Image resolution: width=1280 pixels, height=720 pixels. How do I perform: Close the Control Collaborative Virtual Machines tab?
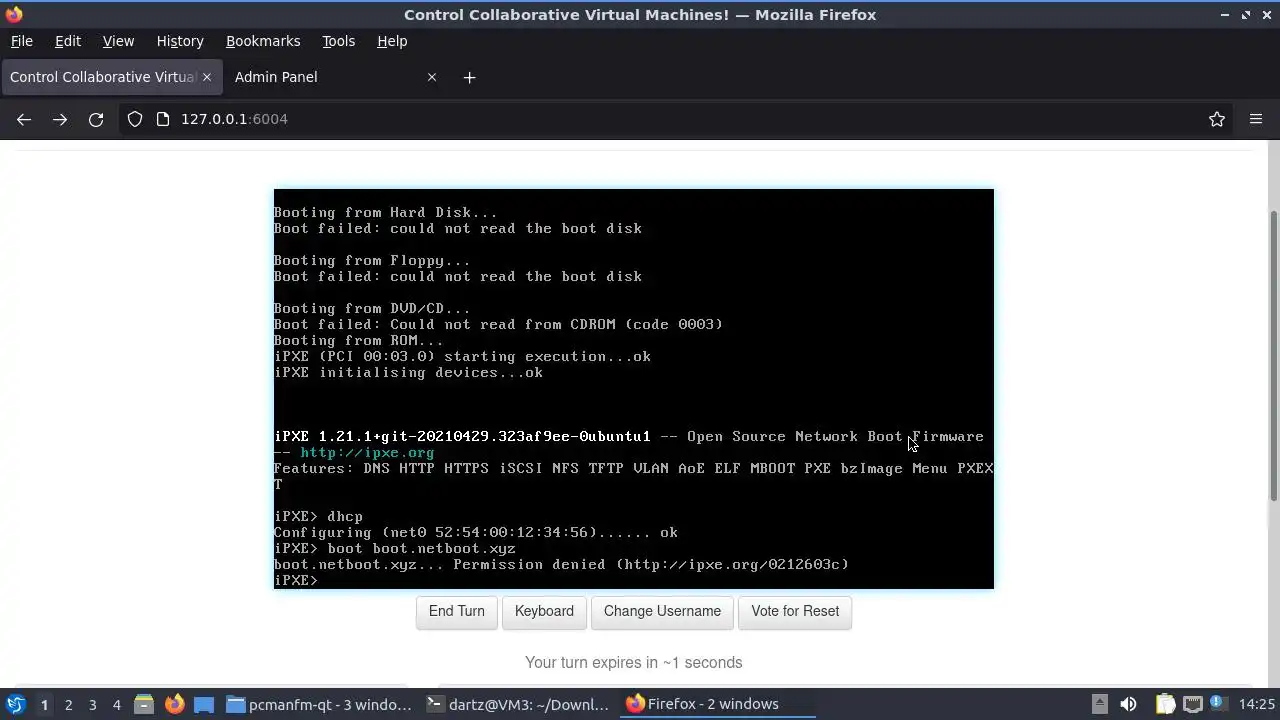207,77
